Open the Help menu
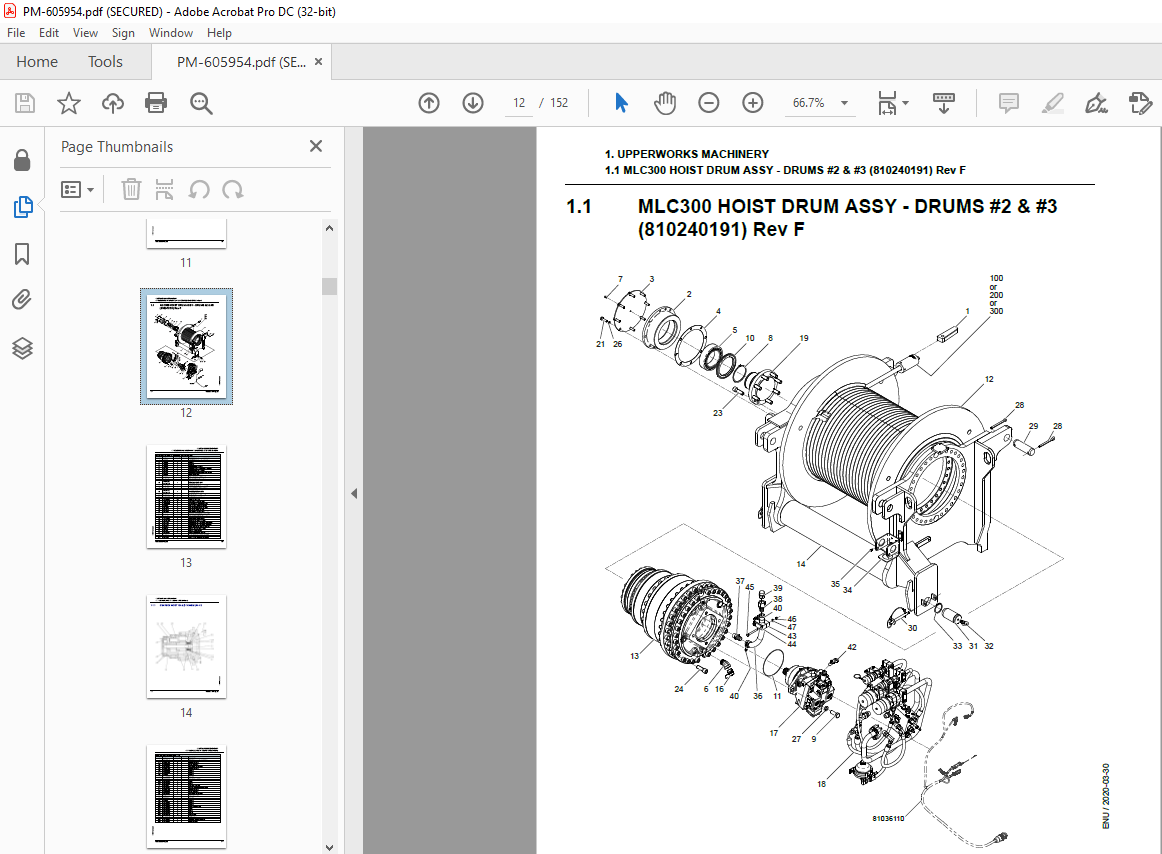 pos(219,33)
